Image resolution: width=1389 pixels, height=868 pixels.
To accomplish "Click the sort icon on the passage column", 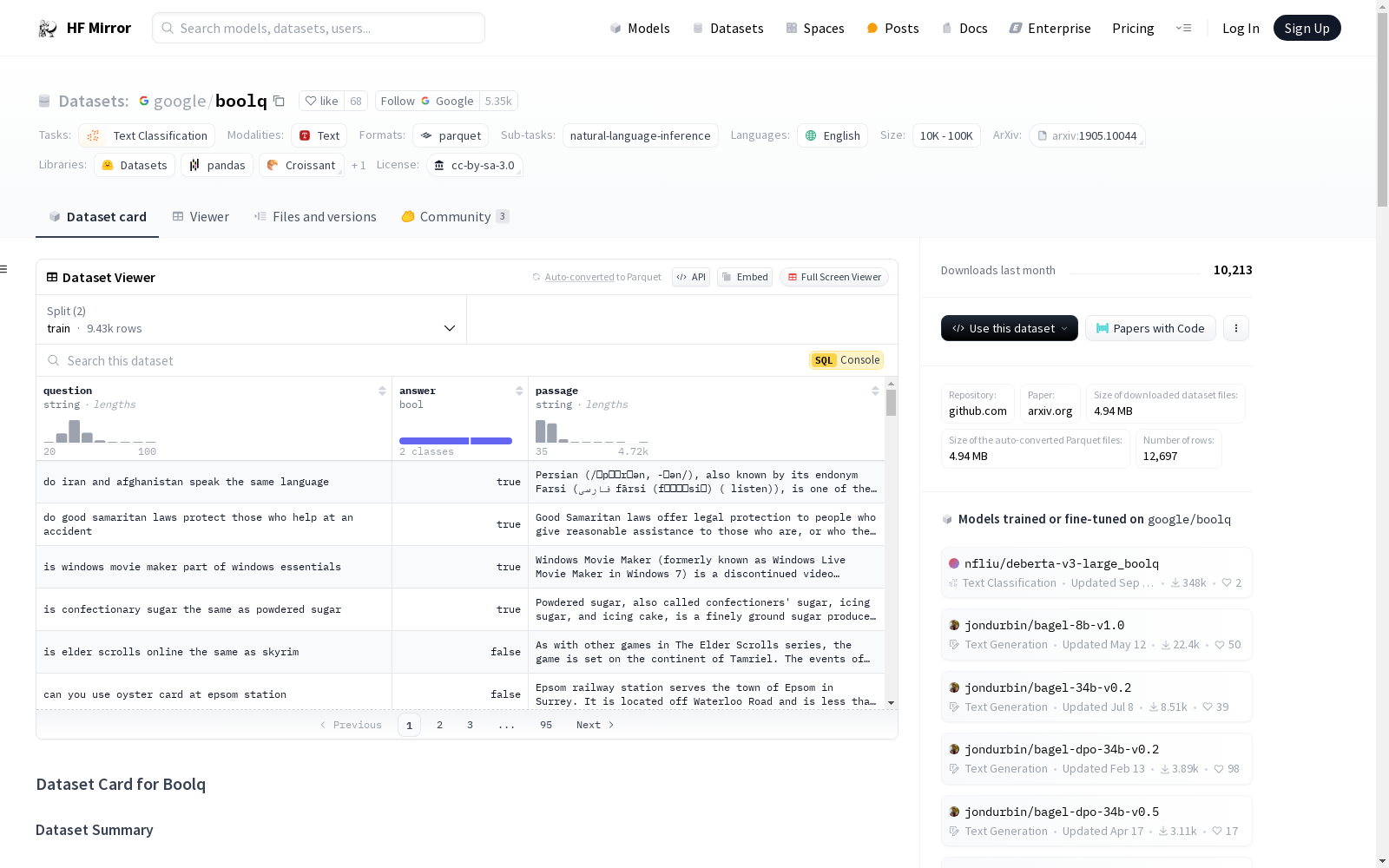I will (x=875, y=391).
